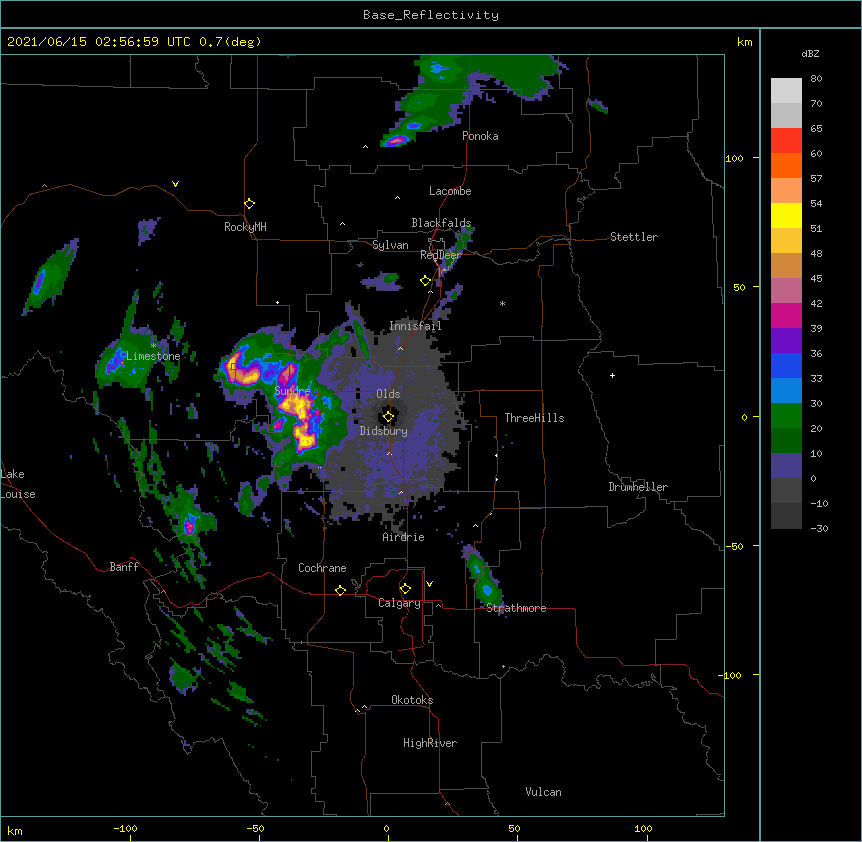
Task: Click the Sylvan label
Action: click(x=390, y=245)
